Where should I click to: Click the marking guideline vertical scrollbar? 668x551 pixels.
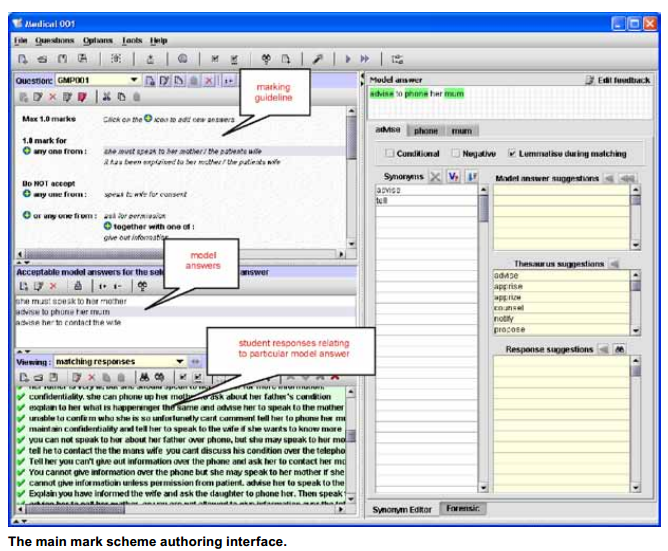click(351, 177)
